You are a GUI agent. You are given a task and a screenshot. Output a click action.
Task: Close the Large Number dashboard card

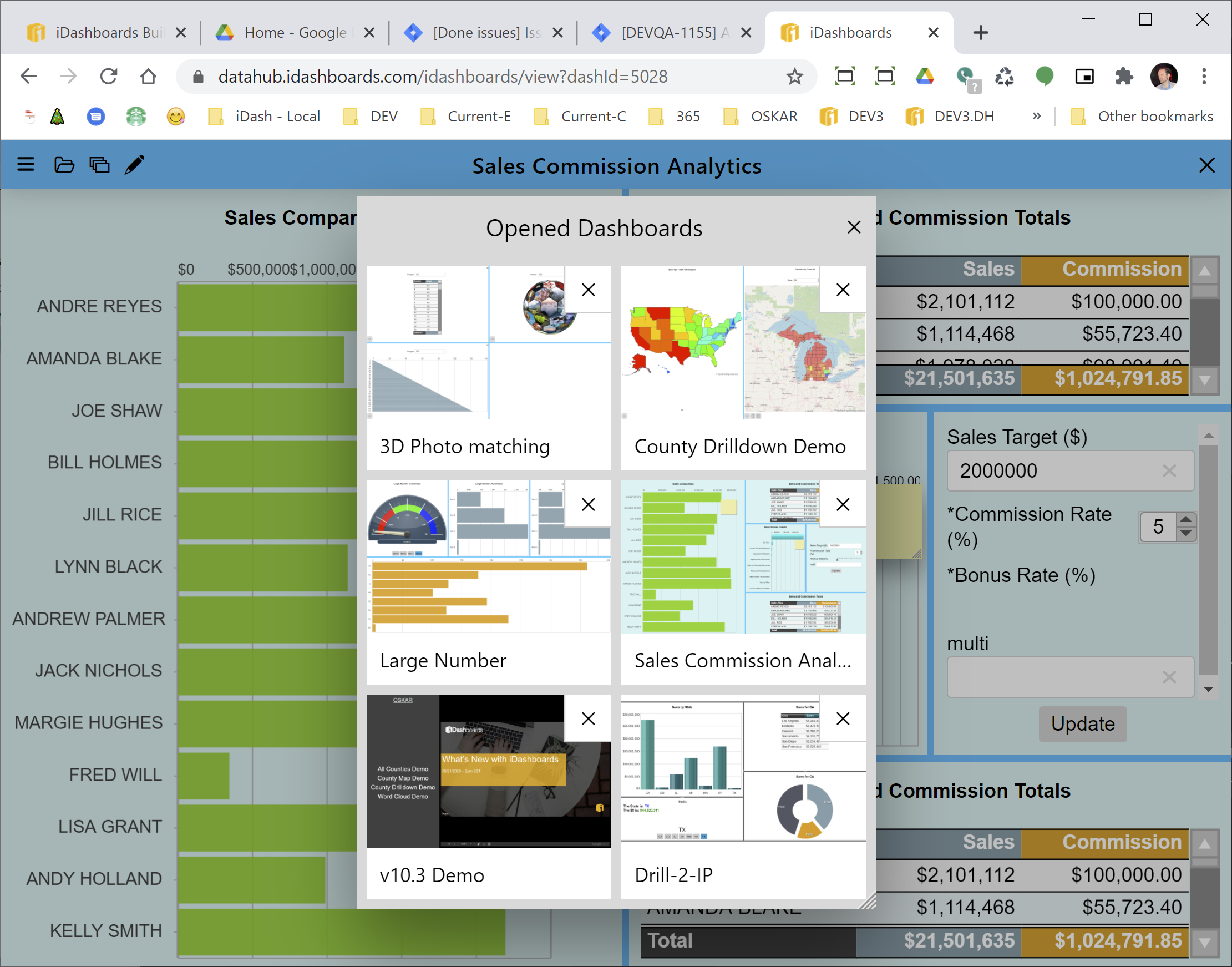click(x=588, y=504)
